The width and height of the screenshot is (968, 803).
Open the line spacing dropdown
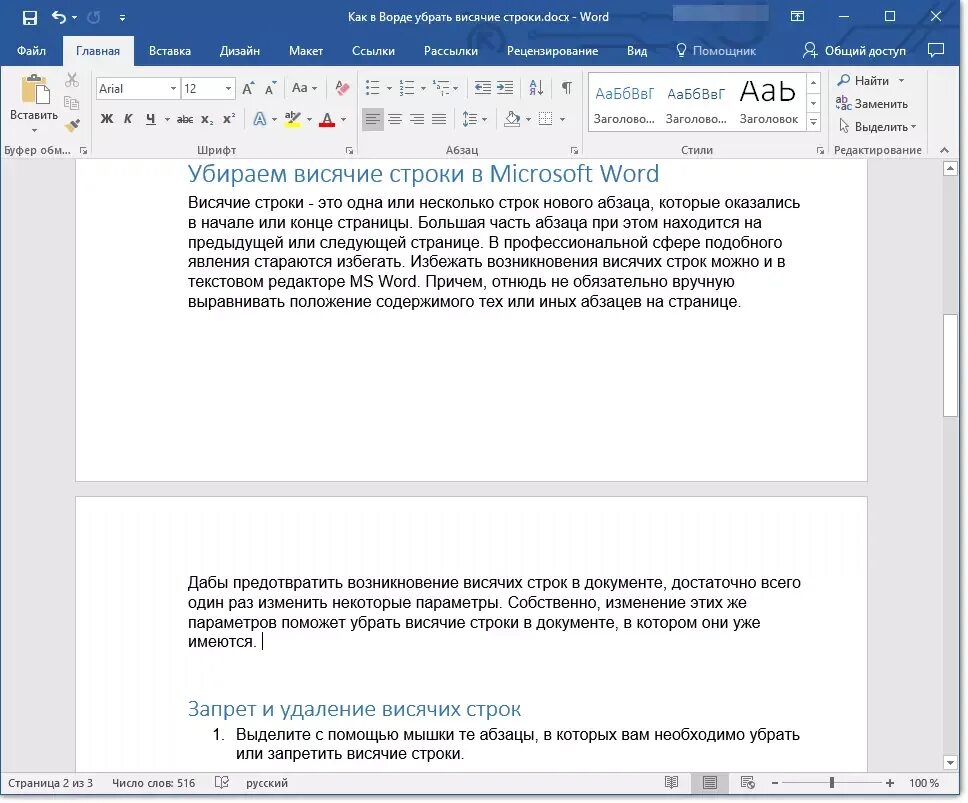pos(475,119)
